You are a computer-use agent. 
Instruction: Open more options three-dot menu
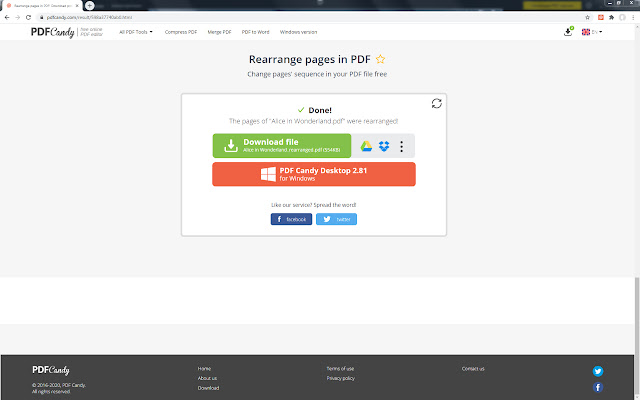[402, 146]
